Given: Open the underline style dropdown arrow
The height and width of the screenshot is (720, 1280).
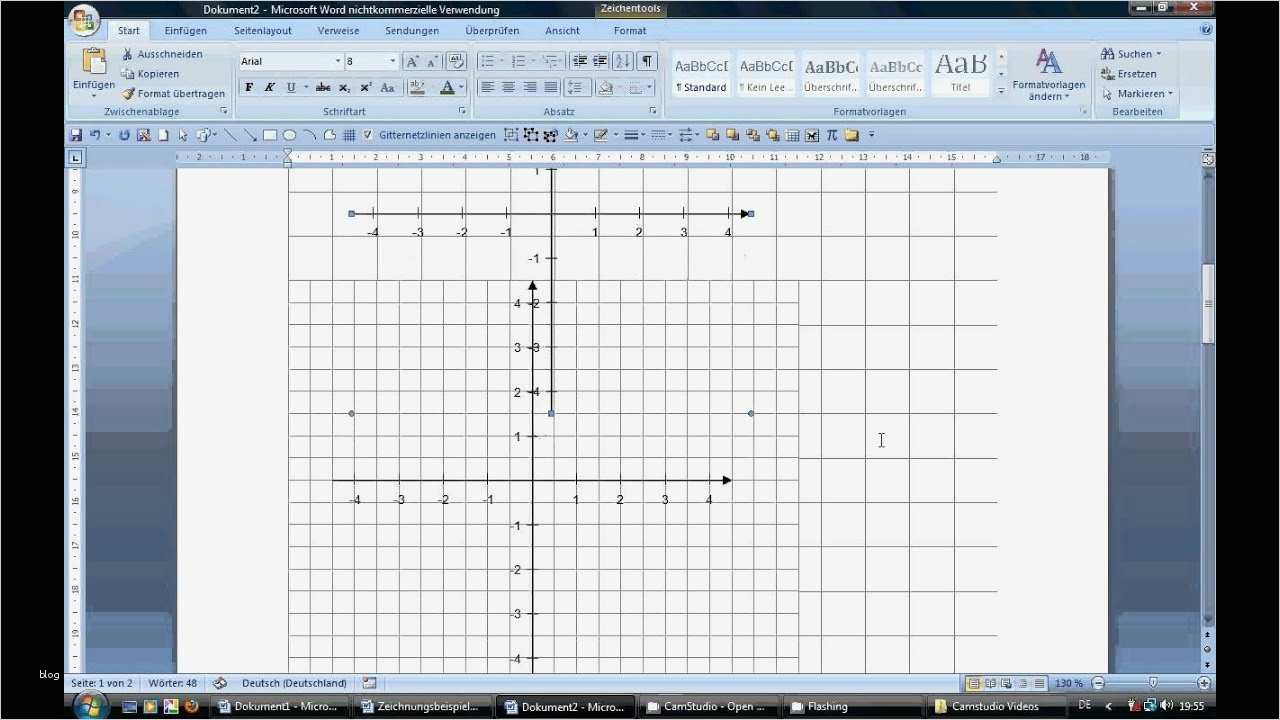Looking at the screenshot, I should coord(305,88).
